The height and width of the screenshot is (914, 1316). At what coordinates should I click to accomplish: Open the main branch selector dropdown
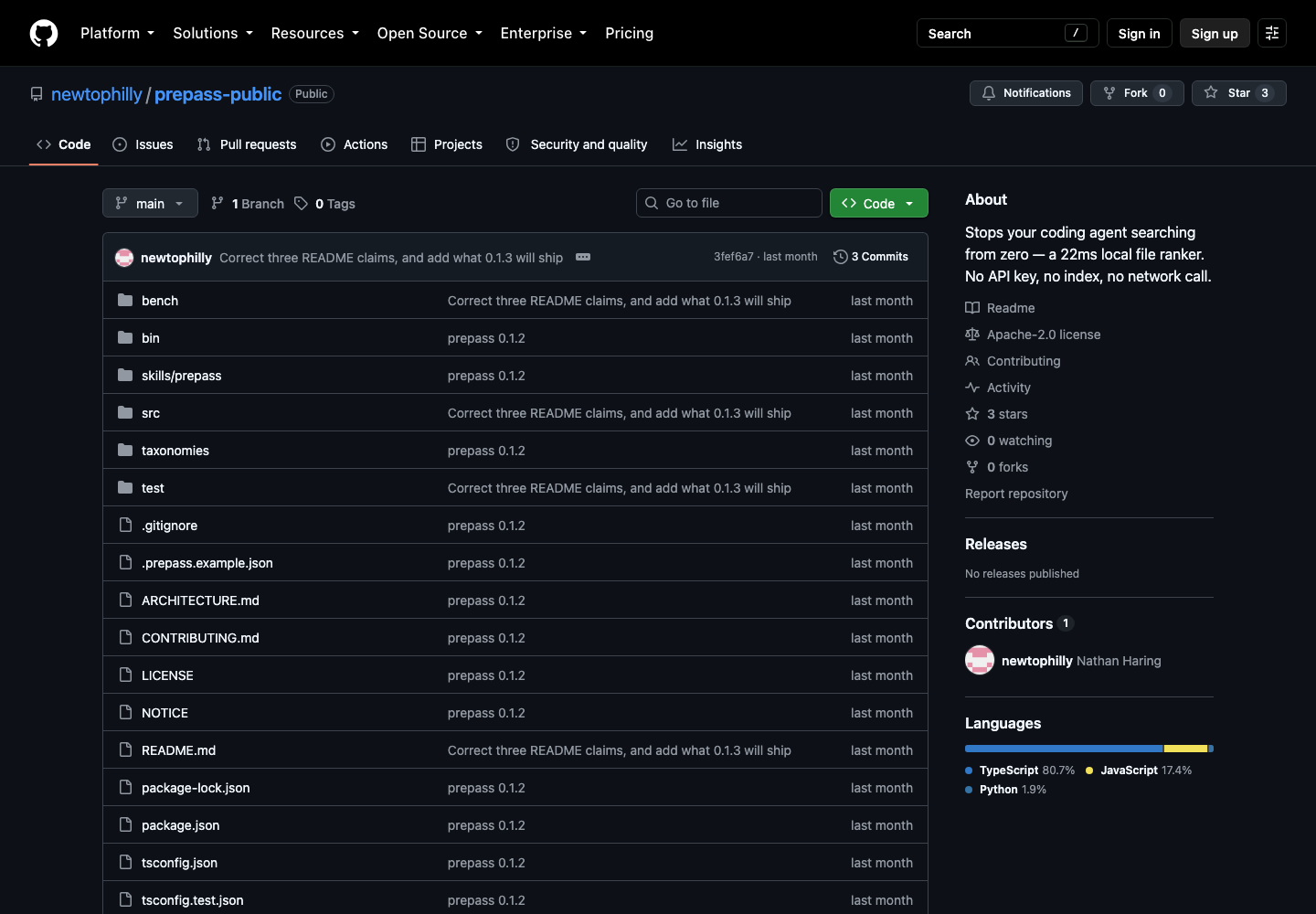[150, 203]
